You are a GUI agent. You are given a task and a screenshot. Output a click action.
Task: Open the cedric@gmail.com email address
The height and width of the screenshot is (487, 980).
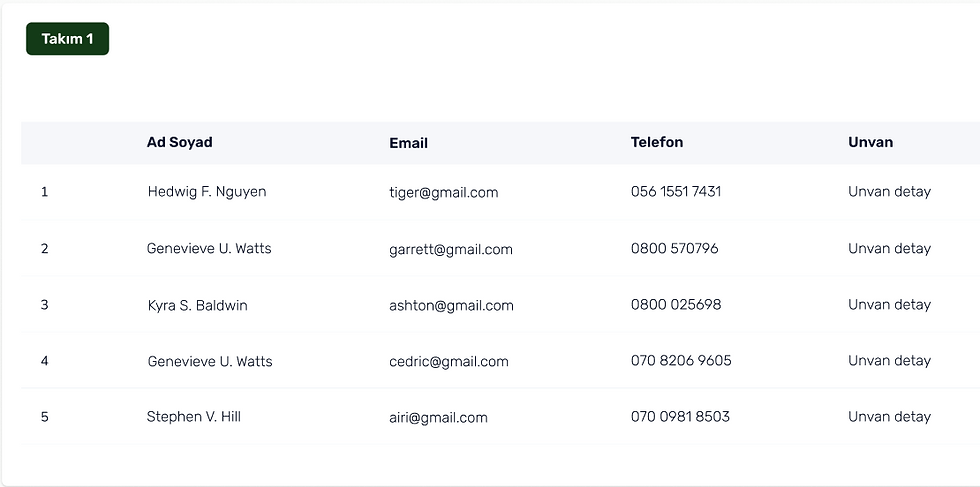coord(449,361)
